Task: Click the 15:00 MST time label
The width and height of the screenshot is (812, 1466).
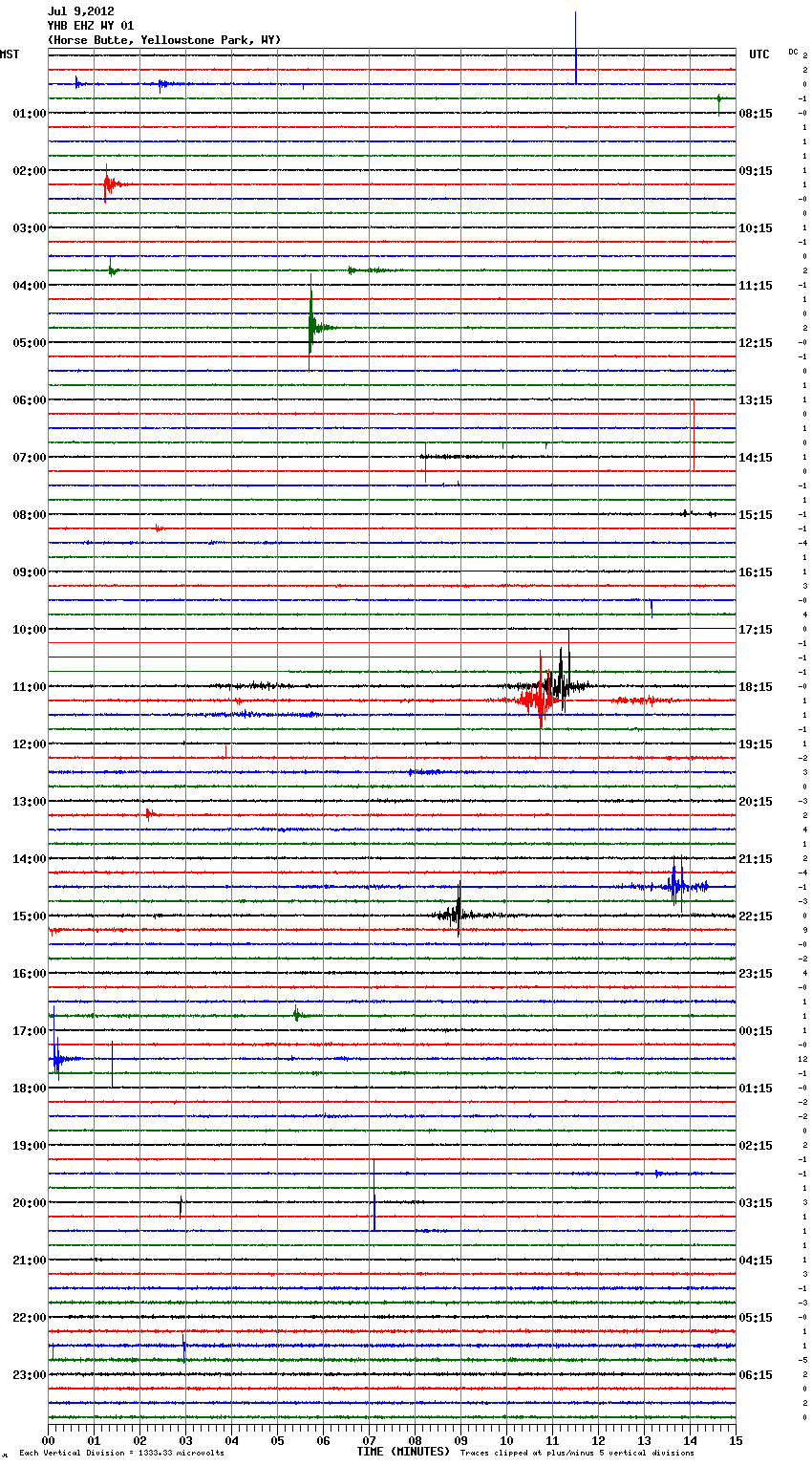Action: pyautogui.click(x=30, y=916)
